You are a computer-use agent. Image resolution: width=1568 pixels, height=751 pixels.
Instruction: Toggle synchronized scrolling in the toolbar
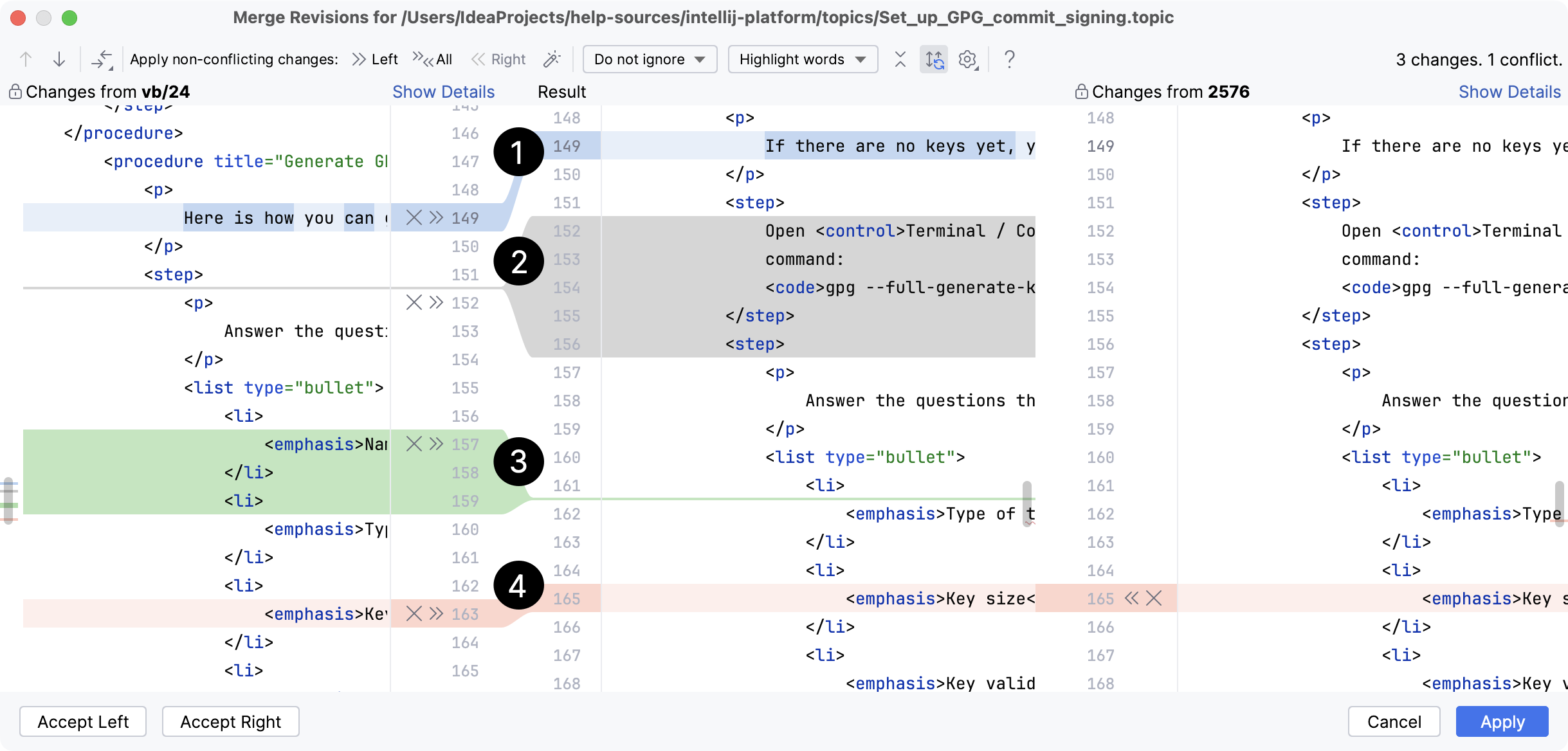click(x=933, y=59)
